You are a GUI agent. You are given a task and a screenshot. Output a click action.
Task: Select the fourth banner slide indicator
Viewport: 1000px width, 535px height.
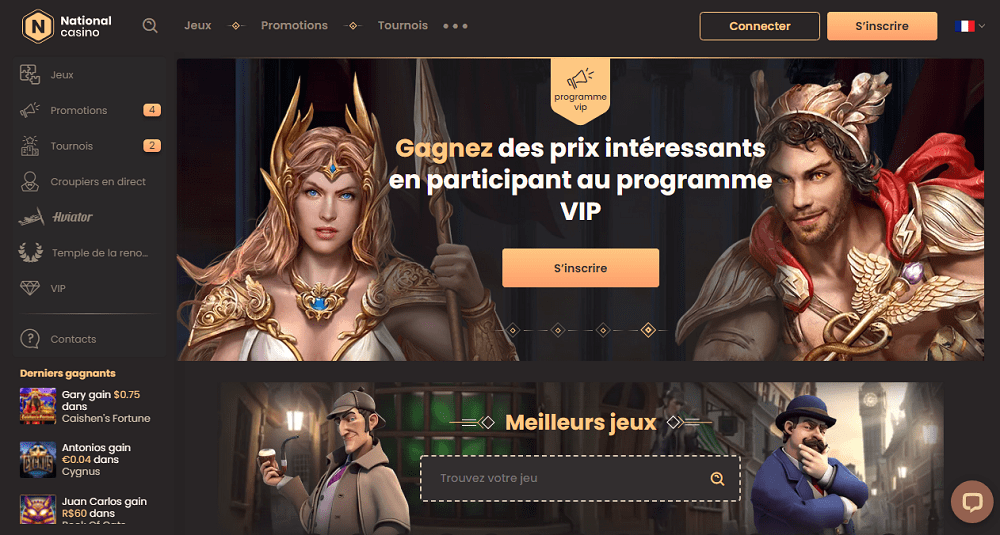648,330
